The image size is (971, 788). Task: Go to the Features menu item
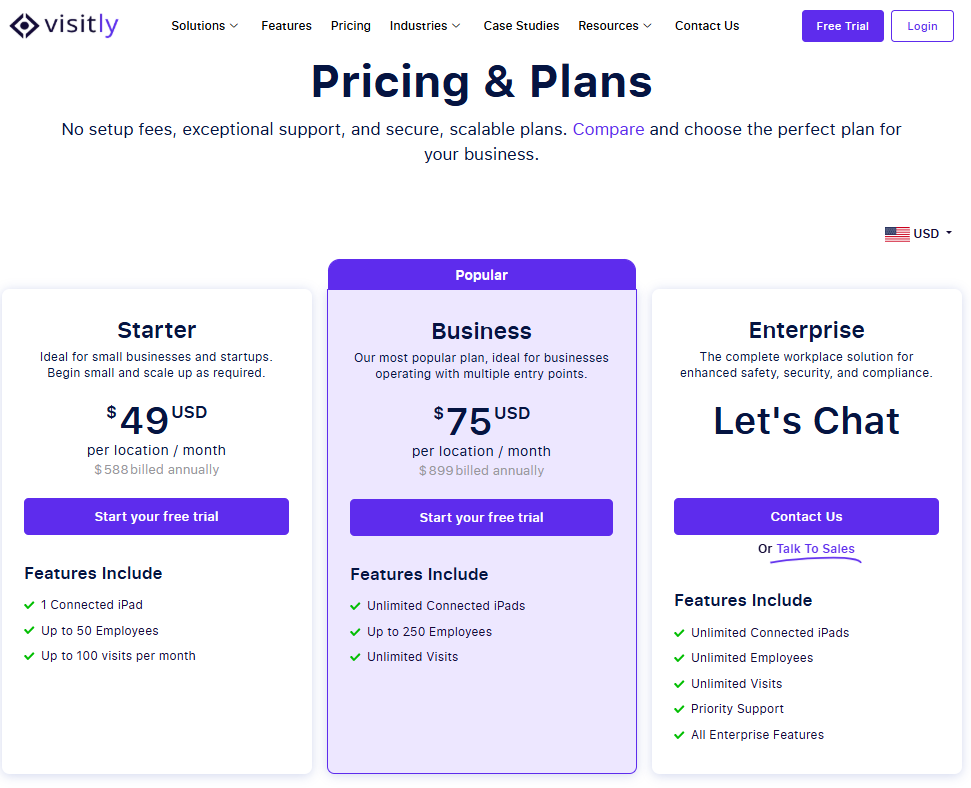pos(286,26)
